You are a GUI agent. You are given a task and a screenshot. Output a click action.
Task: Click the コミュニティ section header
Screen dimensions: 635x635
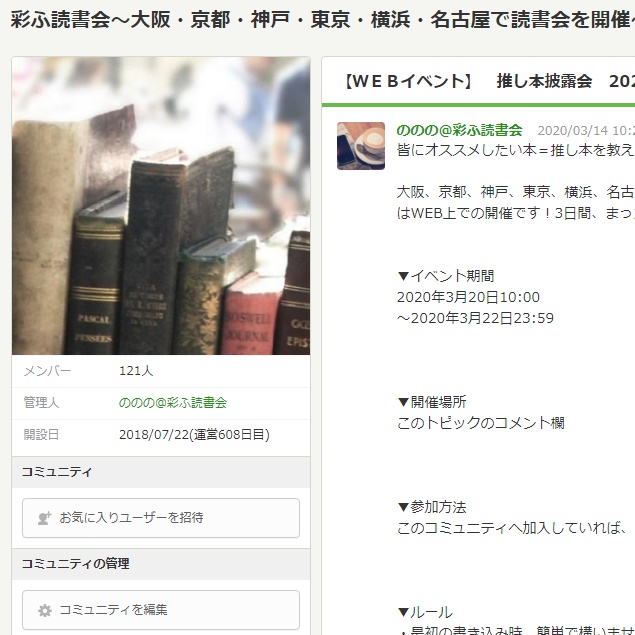pyautogui.click(x=161, y=472)
